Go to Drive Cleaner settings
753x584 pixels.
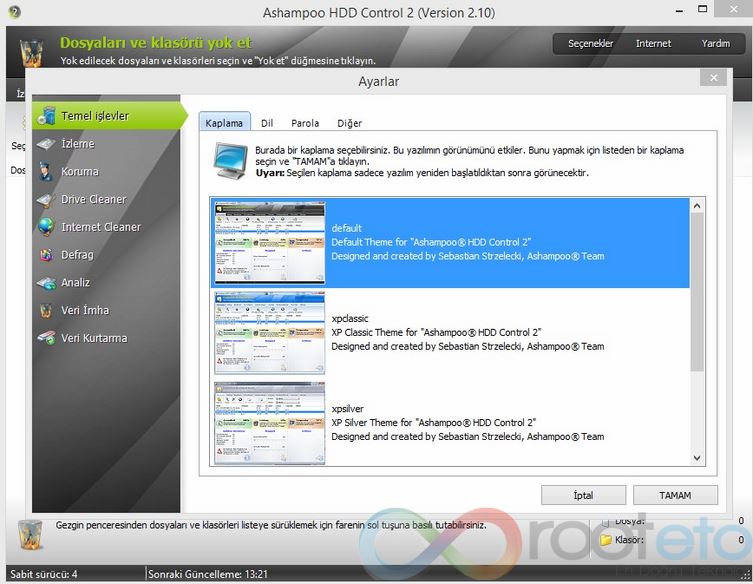106,199
